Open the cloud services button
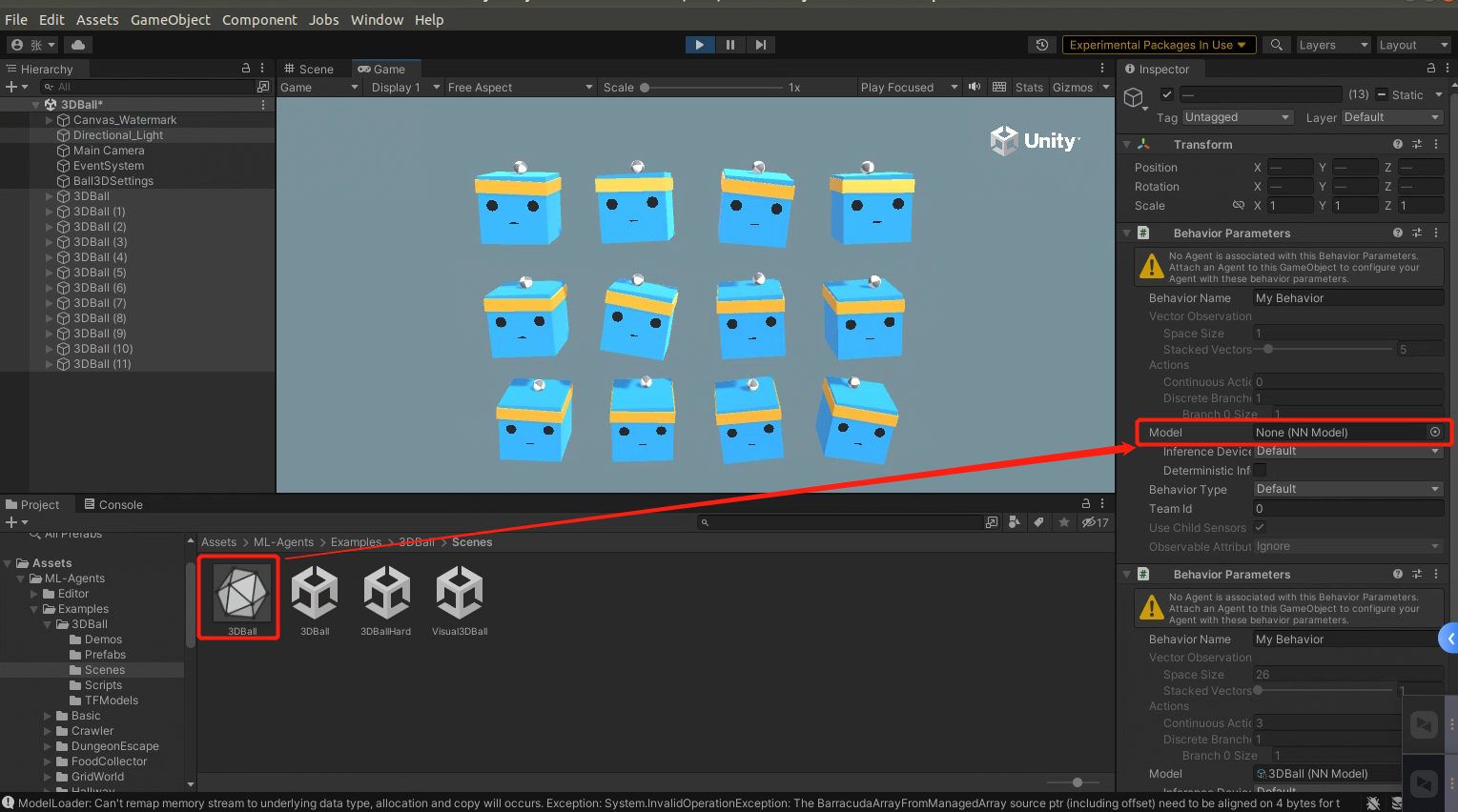 (x=78, y=45)
